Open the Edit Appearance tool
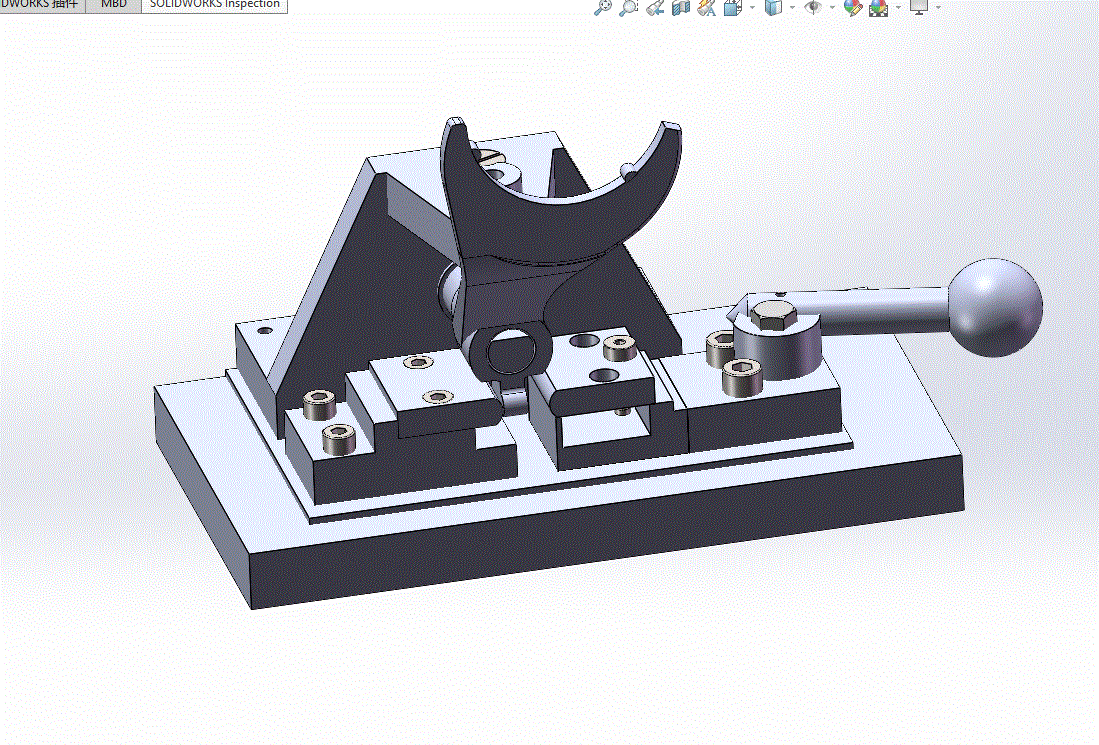 [852, 8]
